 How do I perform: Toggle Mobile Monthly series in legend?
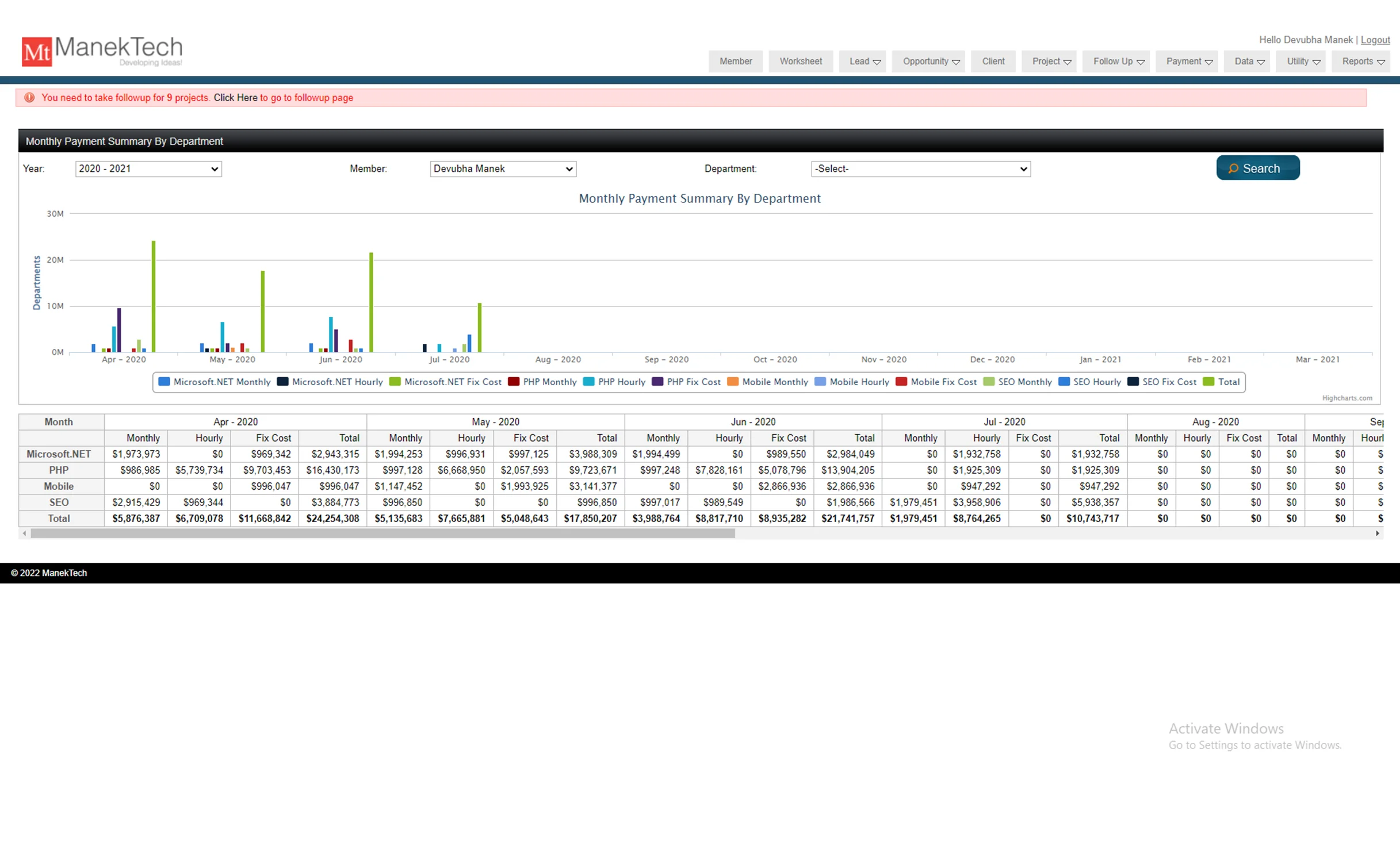click(x=768, y=382)
